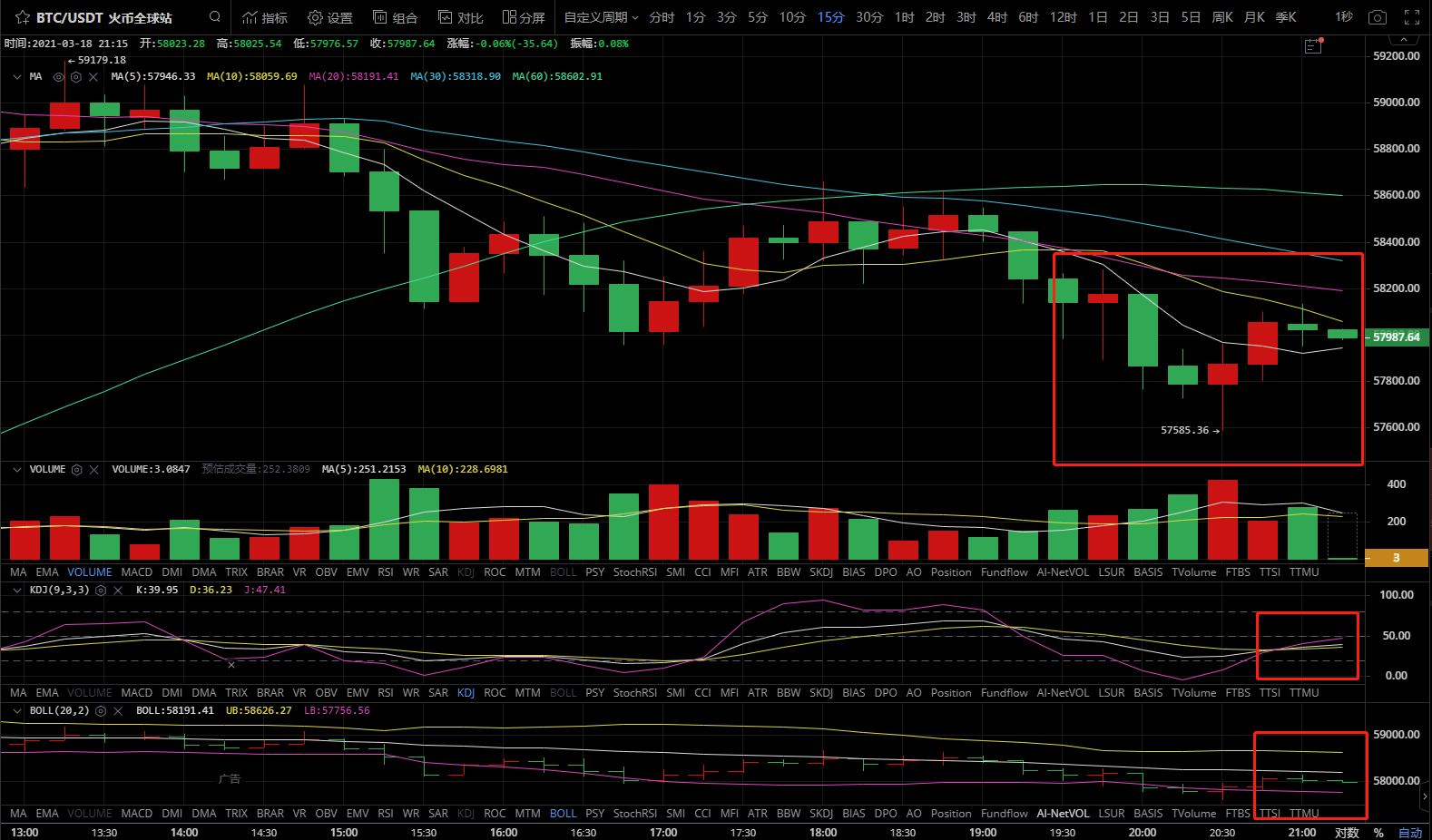
Task: Toggle 对数 logarithmic scale
Action: click(1347, 832)
